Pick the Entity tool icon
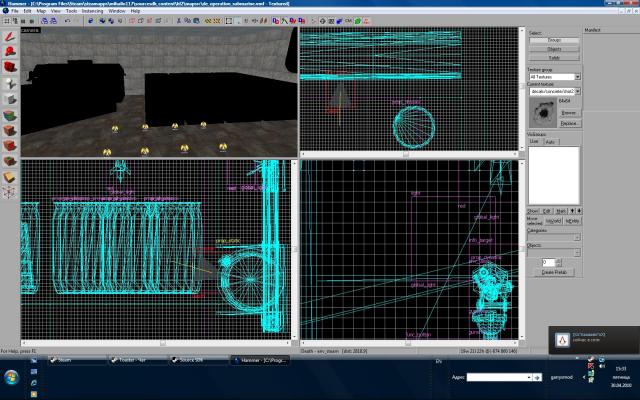Viewport: 640px width, 400px height. point(9,83)
